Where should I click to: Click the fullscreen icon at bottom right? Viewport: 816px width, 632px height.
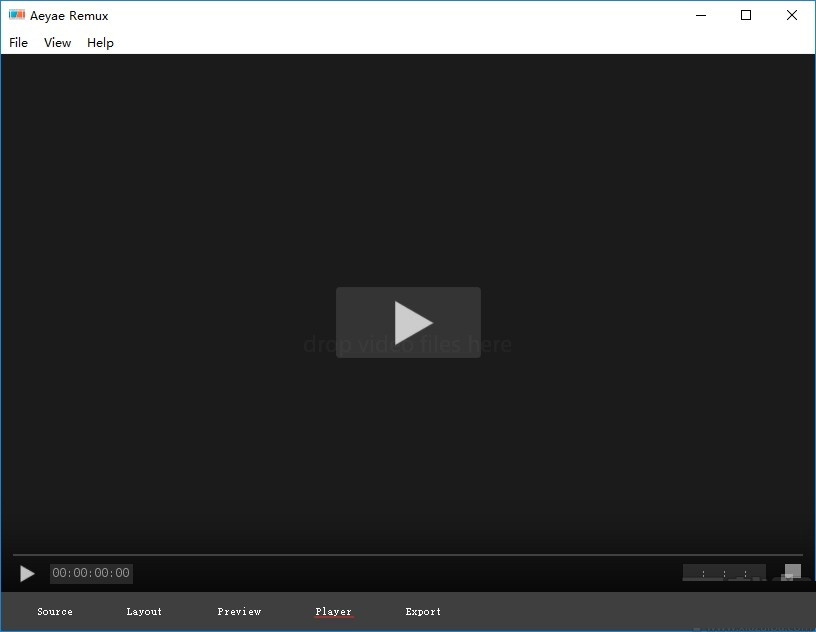(x=792, y=572)
